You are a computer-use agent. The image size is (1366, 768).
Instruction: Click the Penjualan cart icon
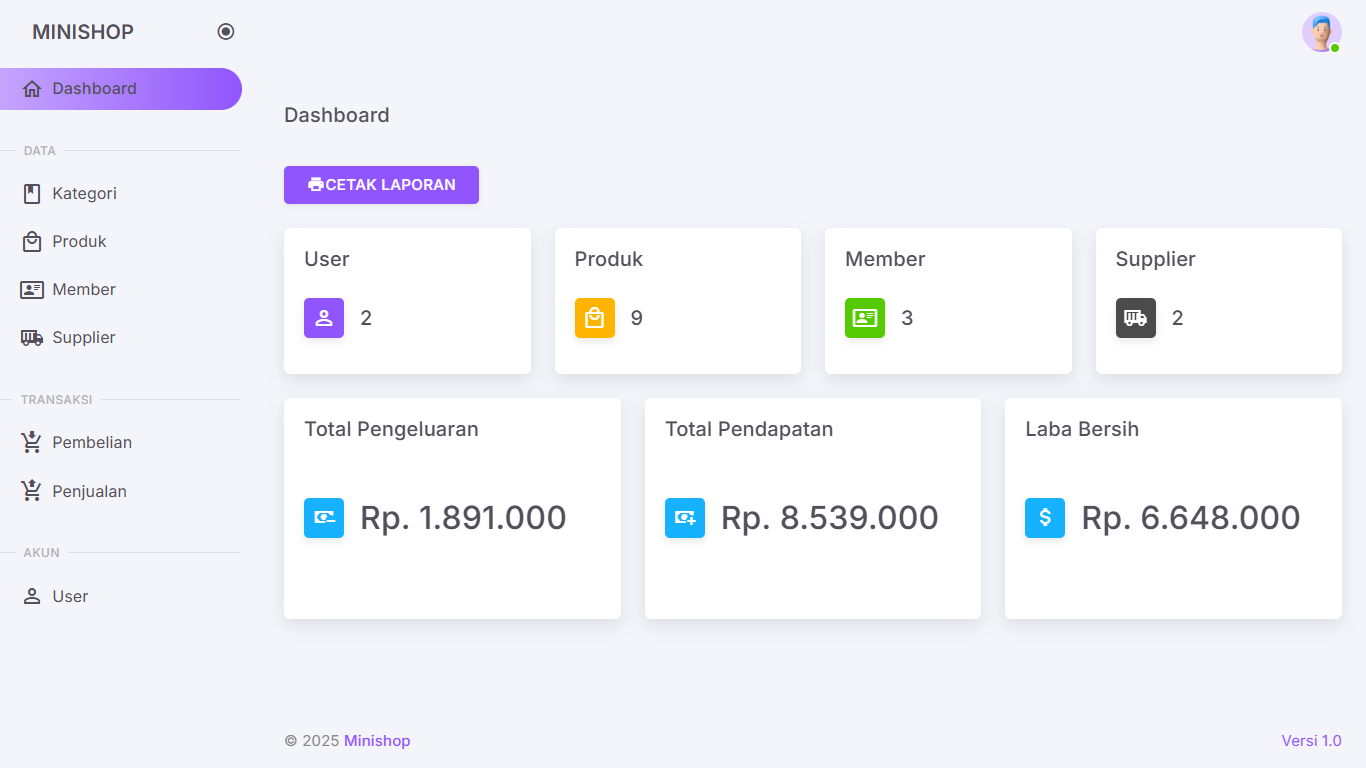click(32, 491)
